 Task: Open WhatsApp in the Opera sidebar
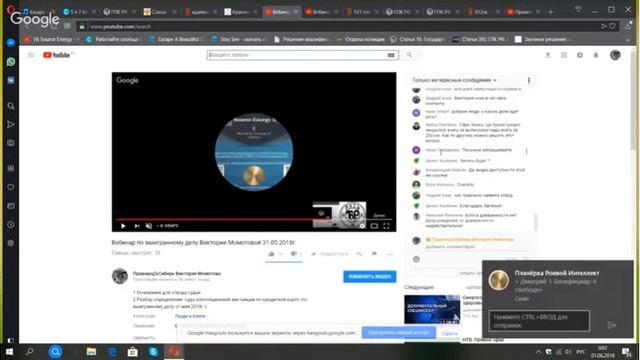click(x=11, y=62)
